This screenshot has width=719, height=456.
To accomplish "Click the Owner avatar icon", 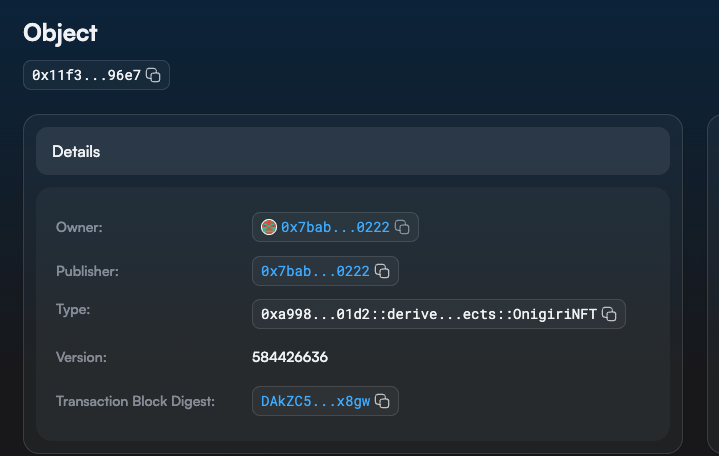I will point(269,227).
